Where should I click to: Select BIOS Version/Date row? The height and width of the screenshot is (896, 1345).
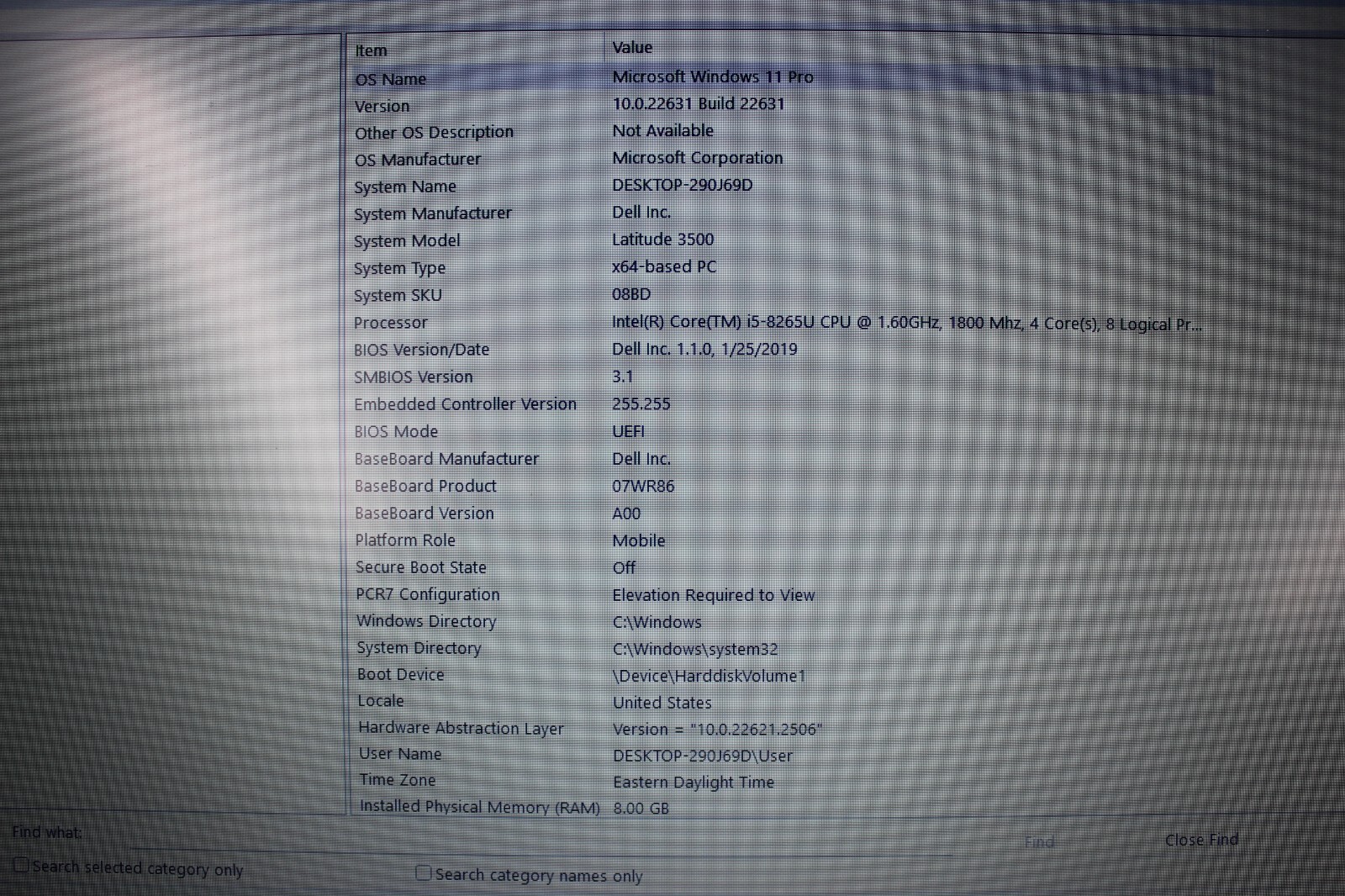click(421, 350)
